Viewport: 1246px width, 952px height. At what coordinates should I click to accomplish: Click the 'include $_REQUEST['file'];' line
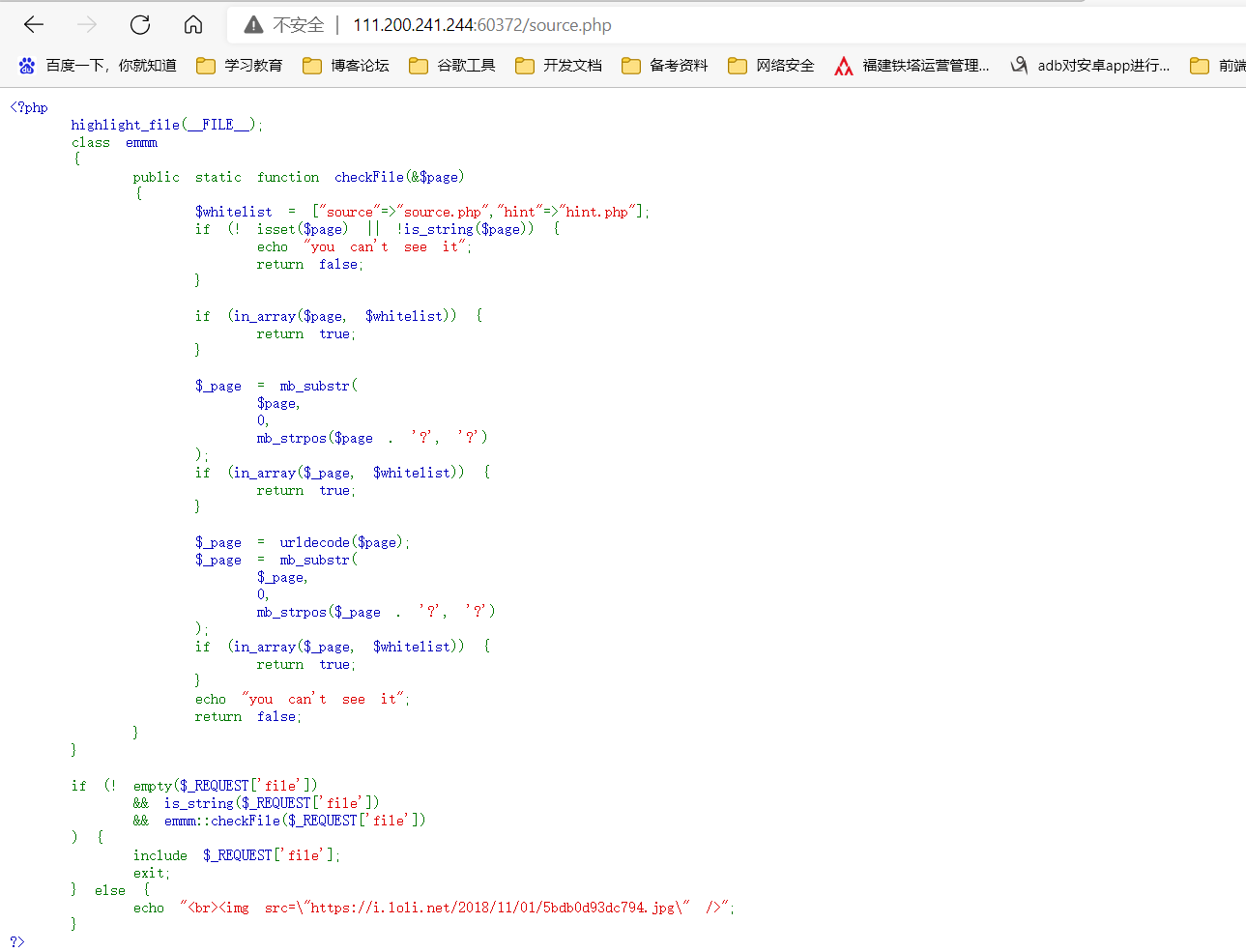[x=237, y=855]
